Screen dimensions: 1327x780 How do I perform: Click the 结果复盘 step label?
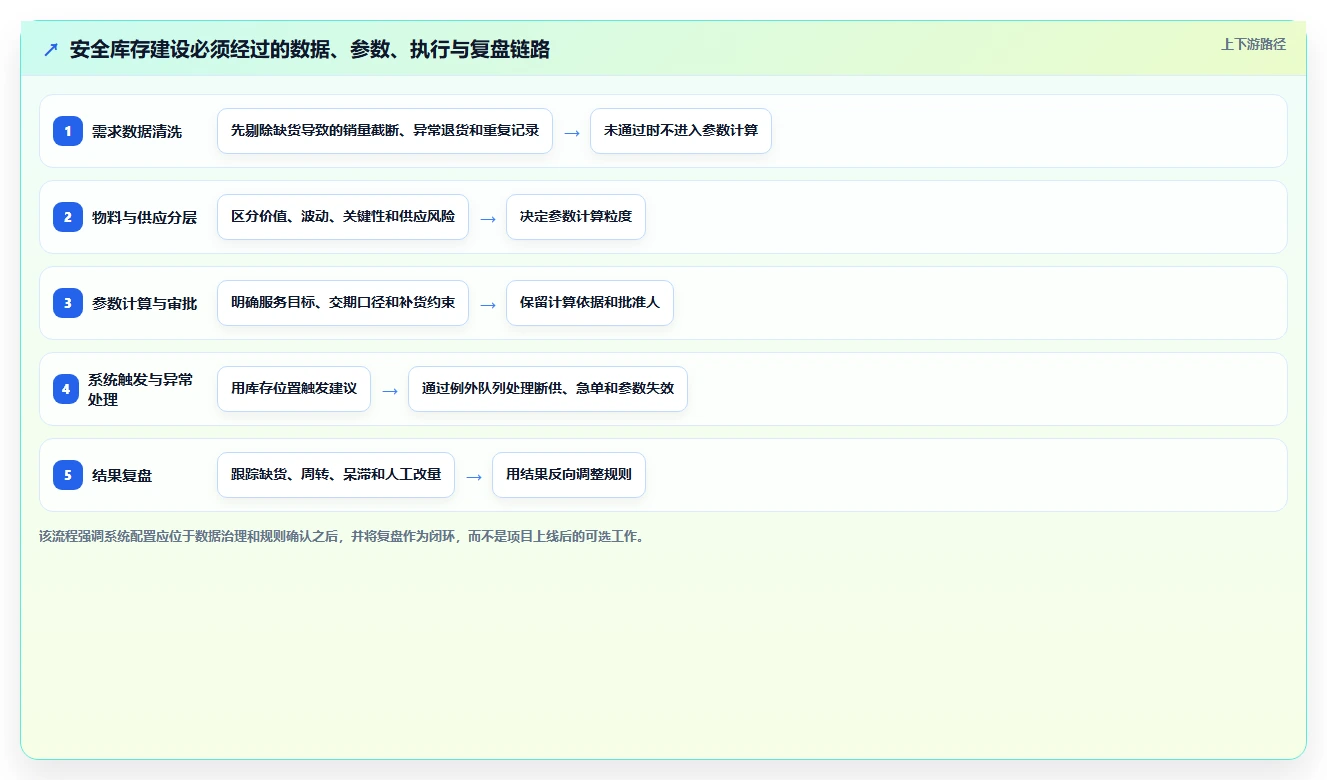tap(122, 475)
